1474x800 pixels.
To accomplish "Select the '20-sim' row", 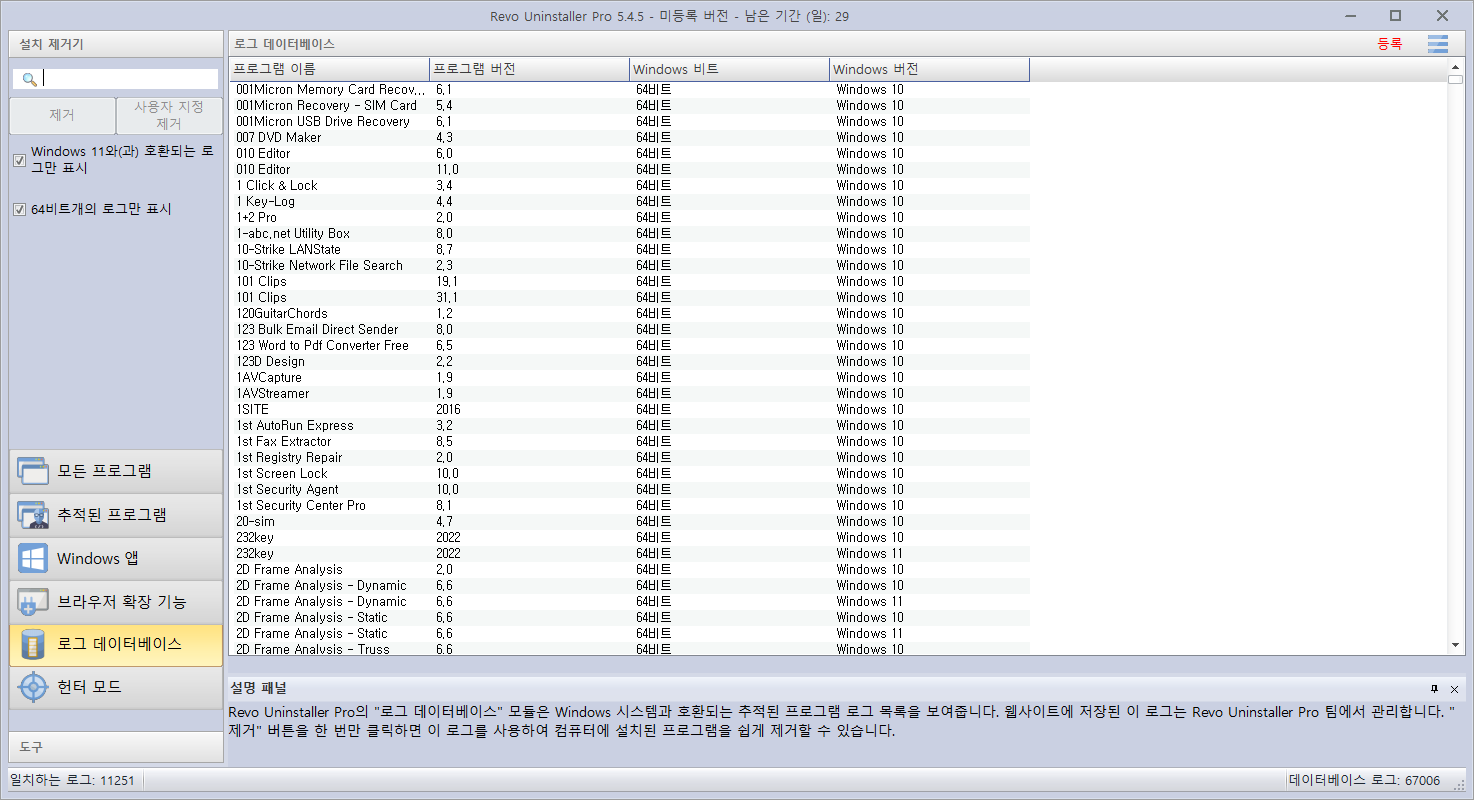I will (x=629, y=522).
